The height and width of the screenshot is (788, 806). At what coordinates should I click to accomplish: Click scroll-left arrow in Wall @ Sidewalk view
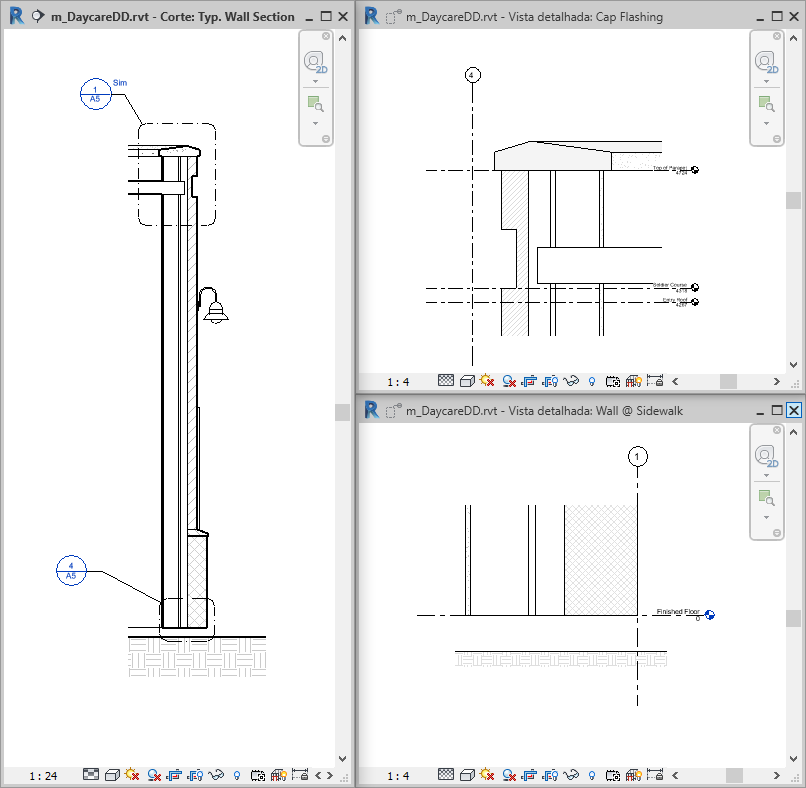(x=675, y=775)
